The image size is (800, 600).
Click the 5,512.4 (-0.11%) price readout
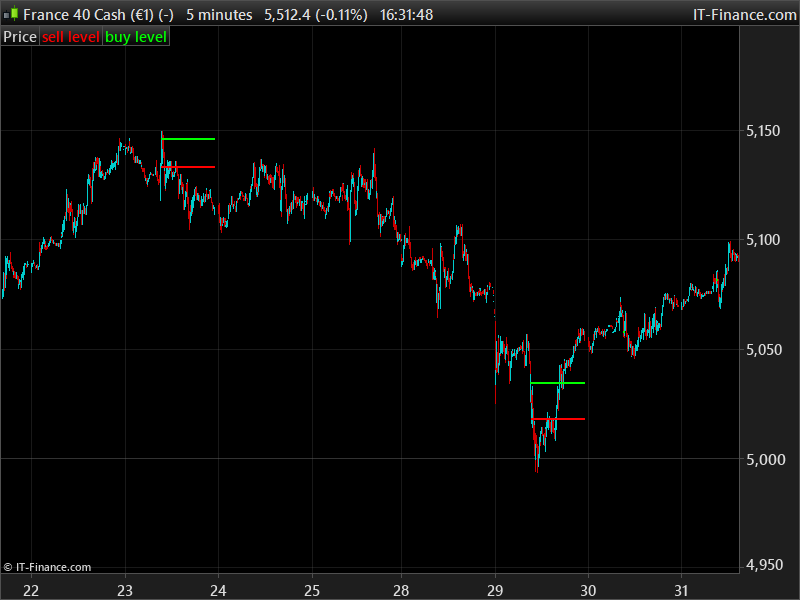pos(316,15)
